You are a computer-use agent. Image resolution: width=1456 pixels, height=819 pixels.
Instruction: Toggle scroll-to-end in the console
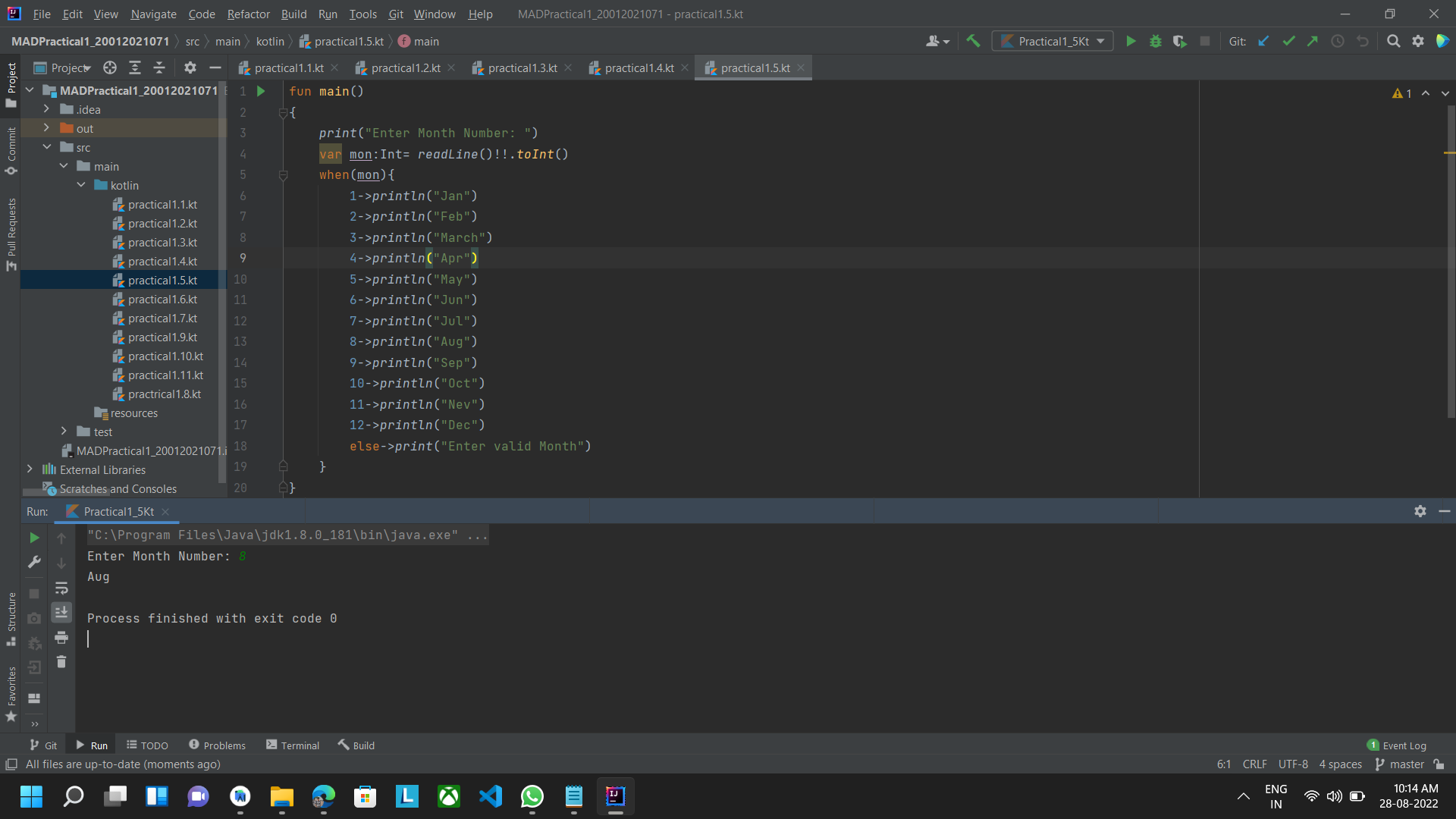pos(61,612)
